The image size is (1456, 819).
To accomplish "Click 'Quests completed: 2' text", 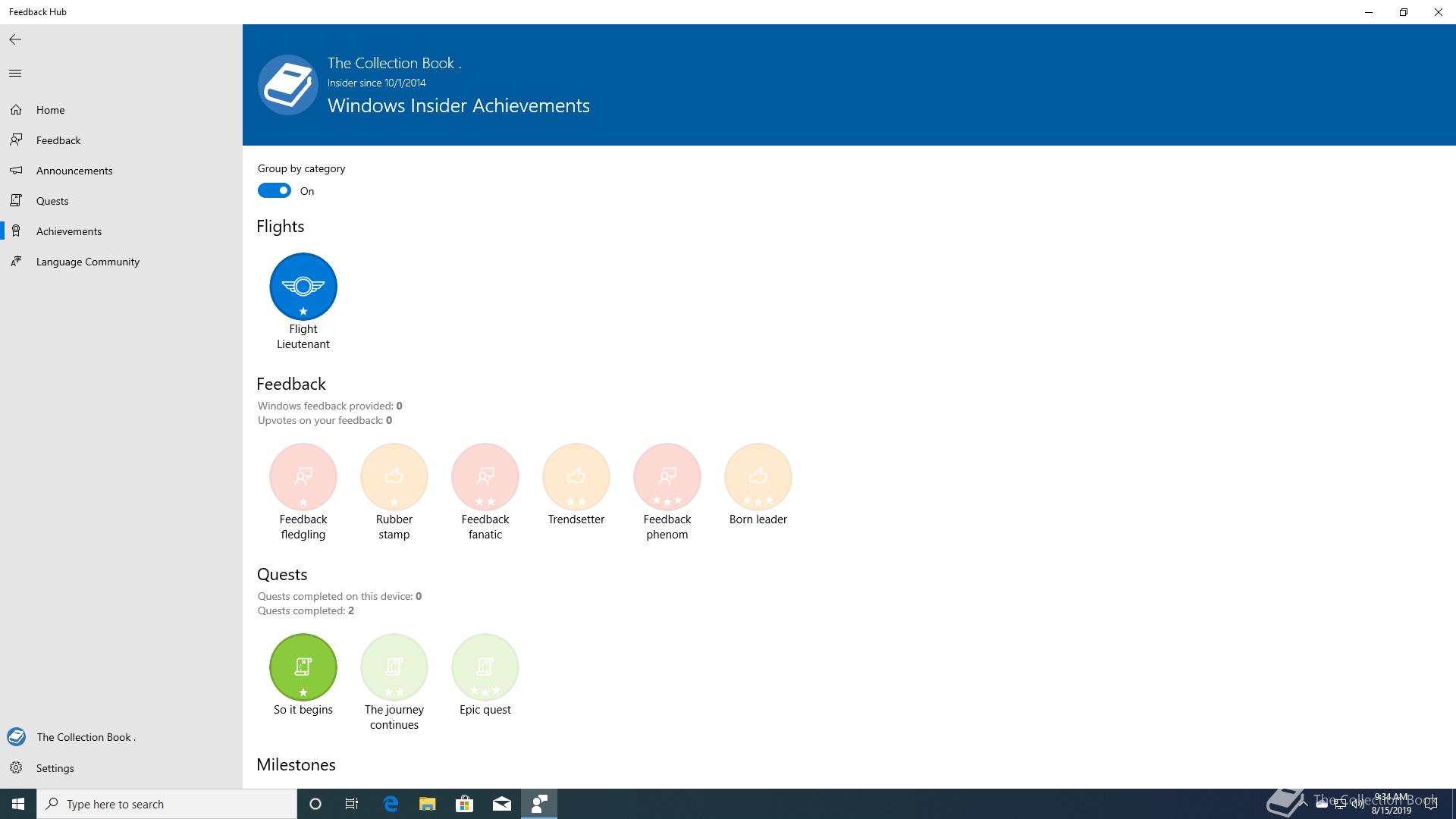I will pos(306,610).
